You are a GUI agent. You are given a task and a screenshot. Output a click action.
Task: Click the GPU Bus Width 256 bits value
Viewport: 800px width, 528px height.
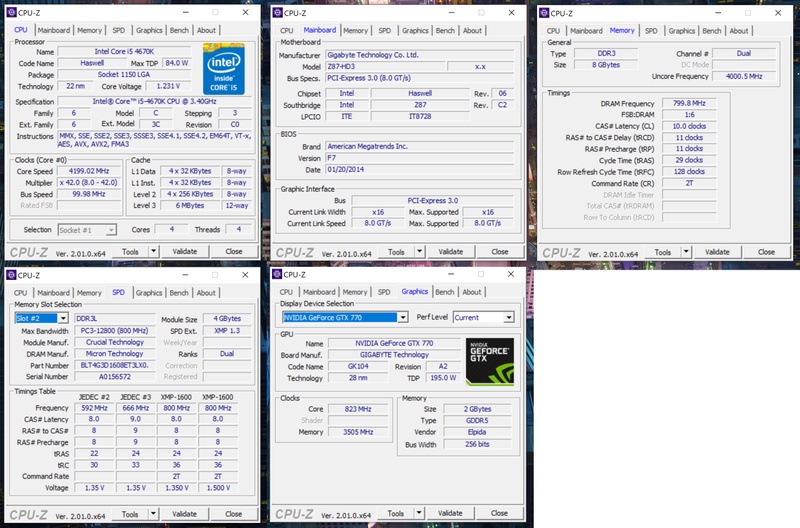pyautogui.click(x=477, y=444)
